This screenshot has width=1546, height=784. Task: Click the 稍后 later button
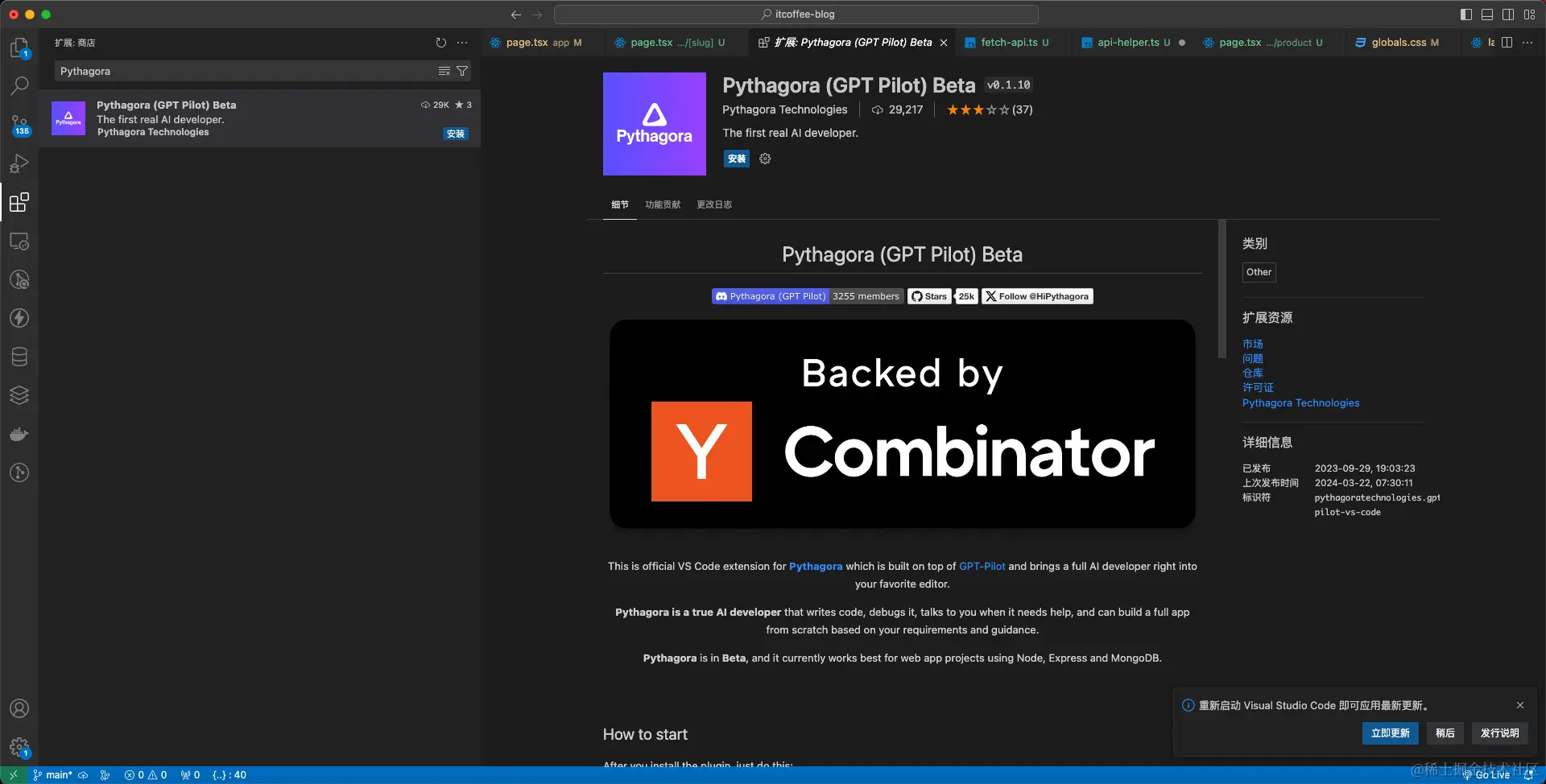1445,733
